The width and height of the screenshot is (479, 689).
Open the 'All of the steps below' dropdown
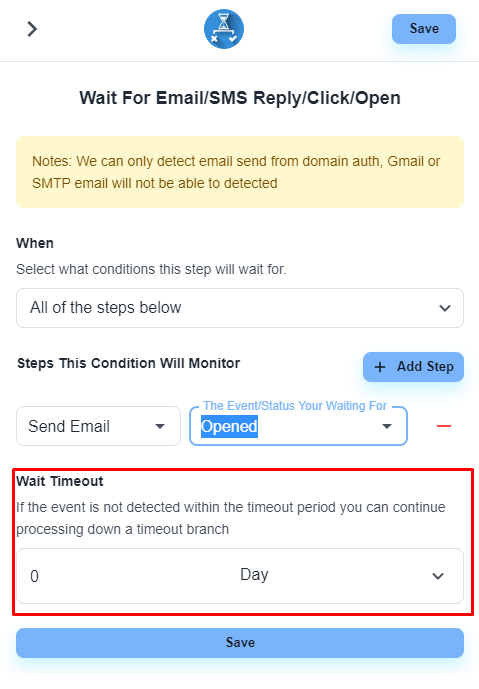pos(240,308)
